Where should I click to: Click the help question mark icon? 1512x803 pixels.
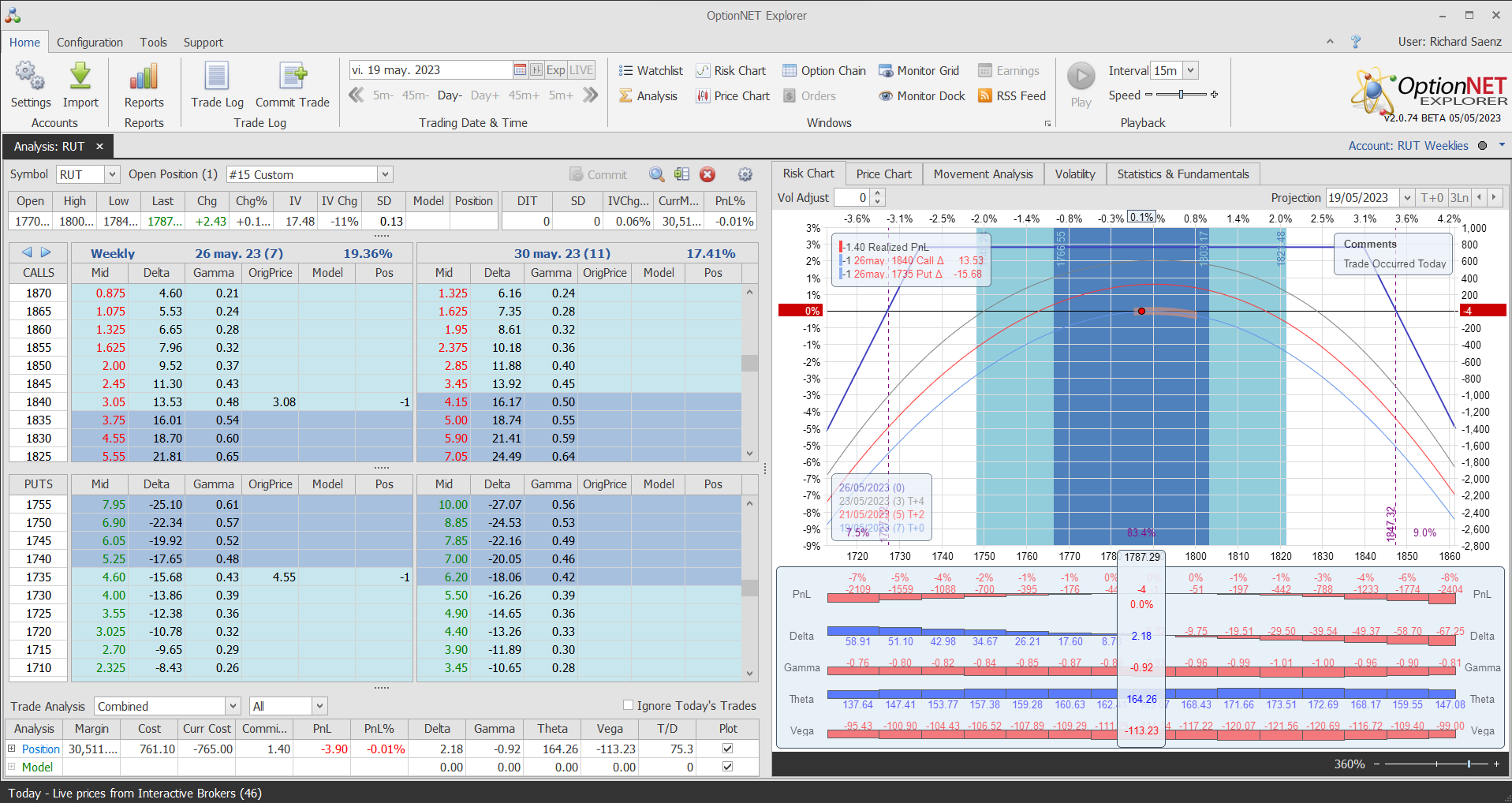click(x=1356, y=42)
